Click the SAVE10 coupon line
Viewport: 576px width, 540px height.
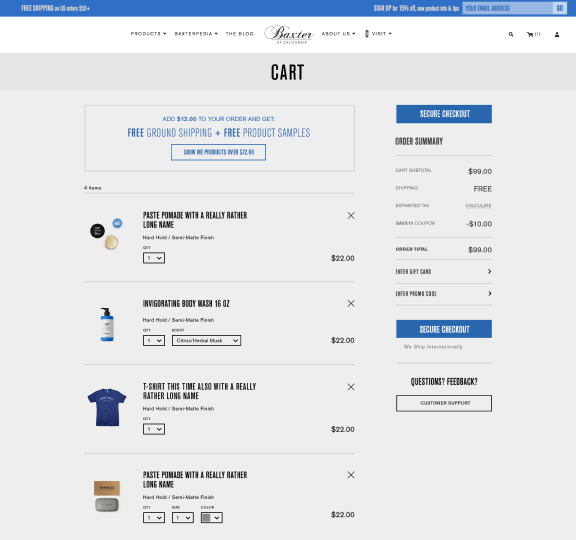pos(444,224)
